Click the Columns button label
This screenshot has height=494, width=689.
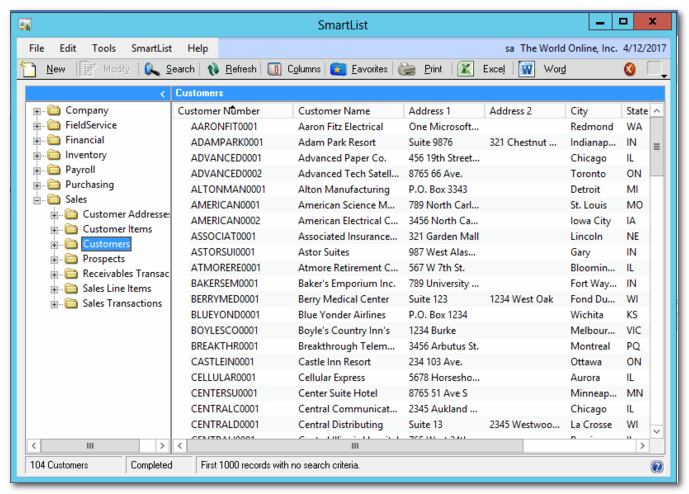[x=304, y=69]
